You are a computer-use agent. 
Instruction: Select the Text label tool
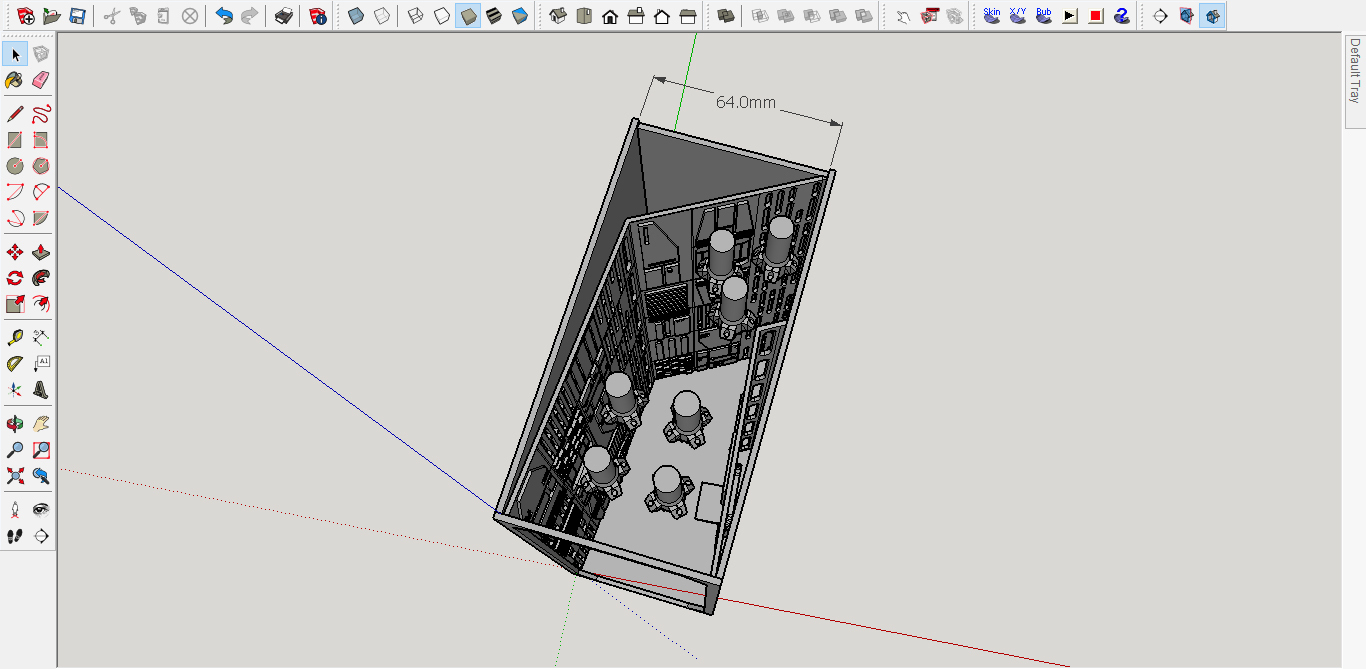[x=41, y=364]
